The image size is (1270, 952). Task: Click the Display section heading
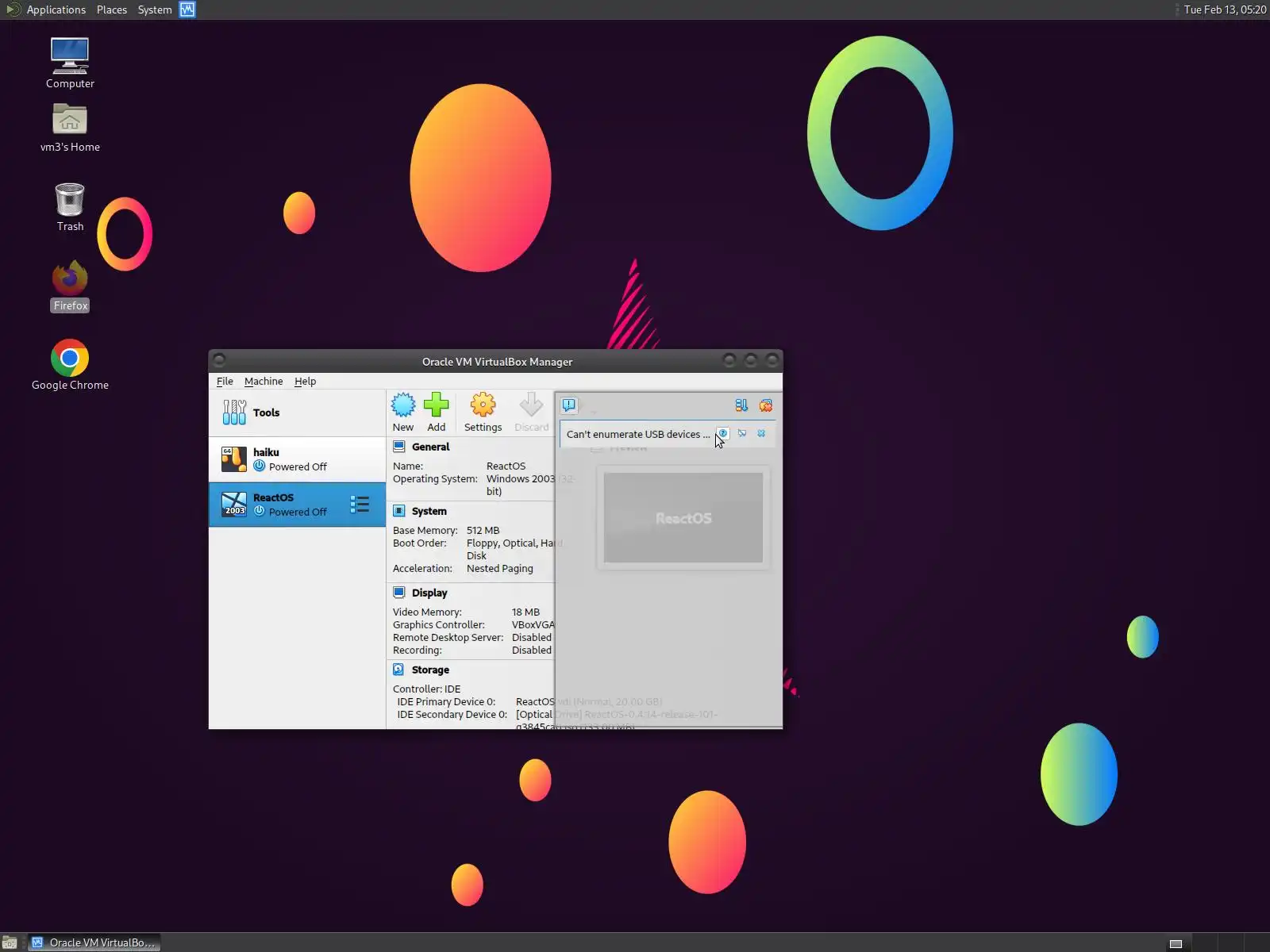pyautogui.click(x=429, y=593)
